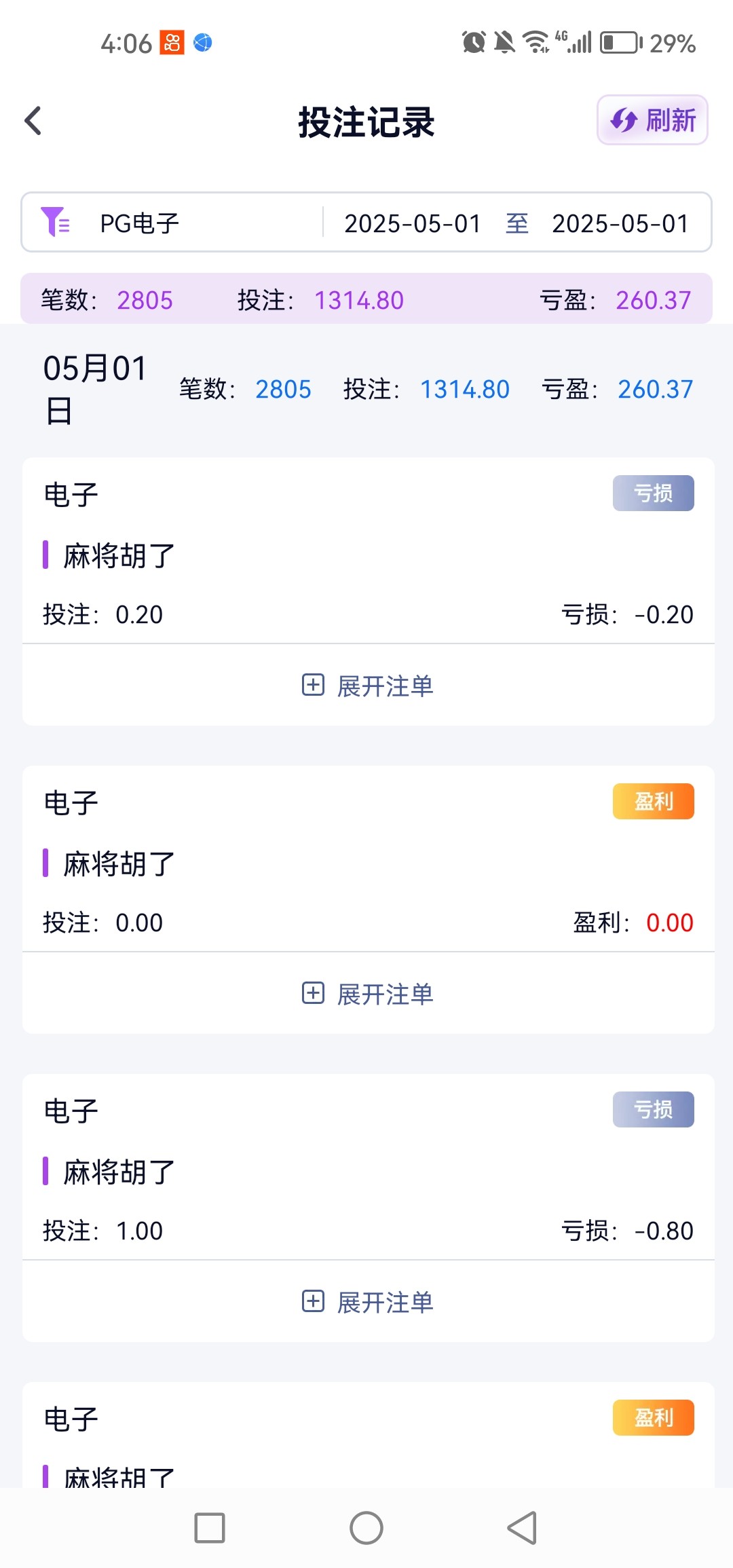Viewport: 733px width, 1568px height.
Task: Tap the Android home circle button
Action: [x=366, y=1528]
